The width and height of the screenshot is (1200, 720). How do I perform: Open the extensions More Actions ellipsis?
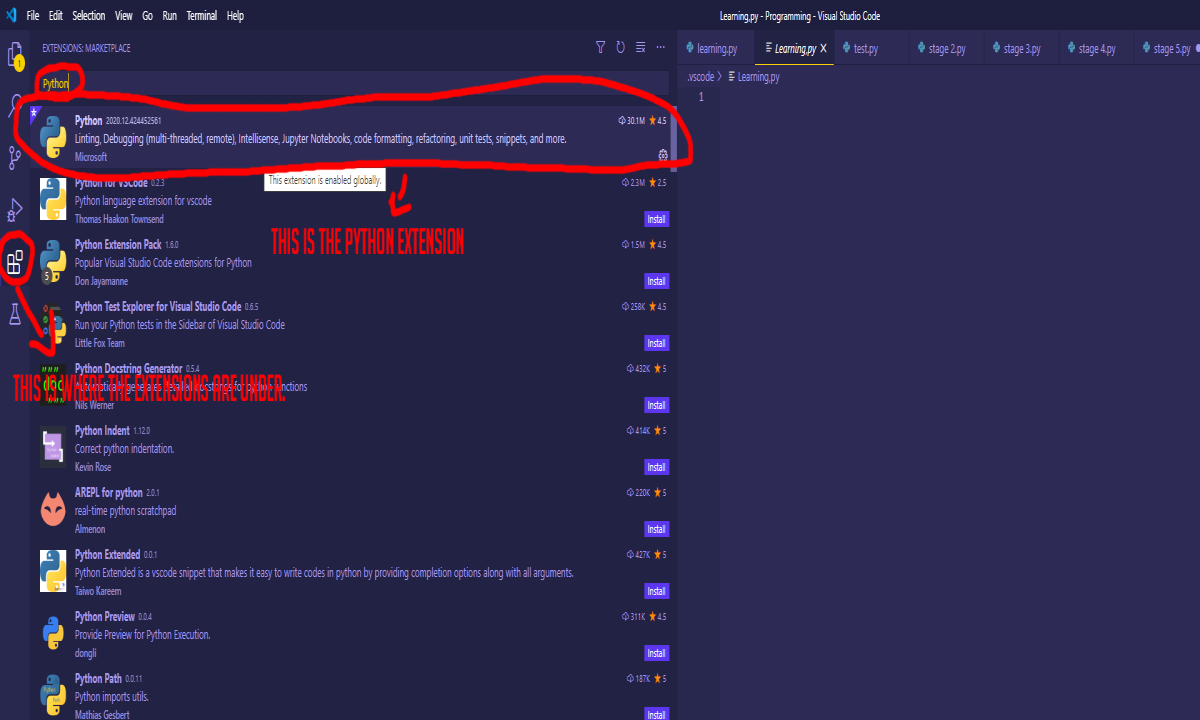661,47
